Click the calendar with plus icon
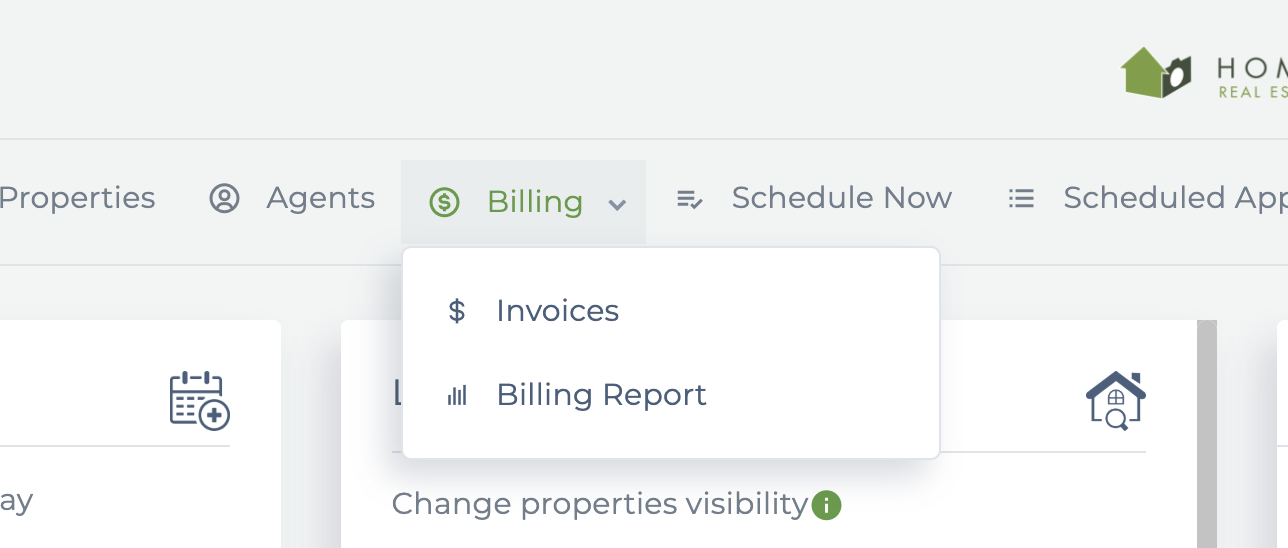 click(x=199, y=401)
